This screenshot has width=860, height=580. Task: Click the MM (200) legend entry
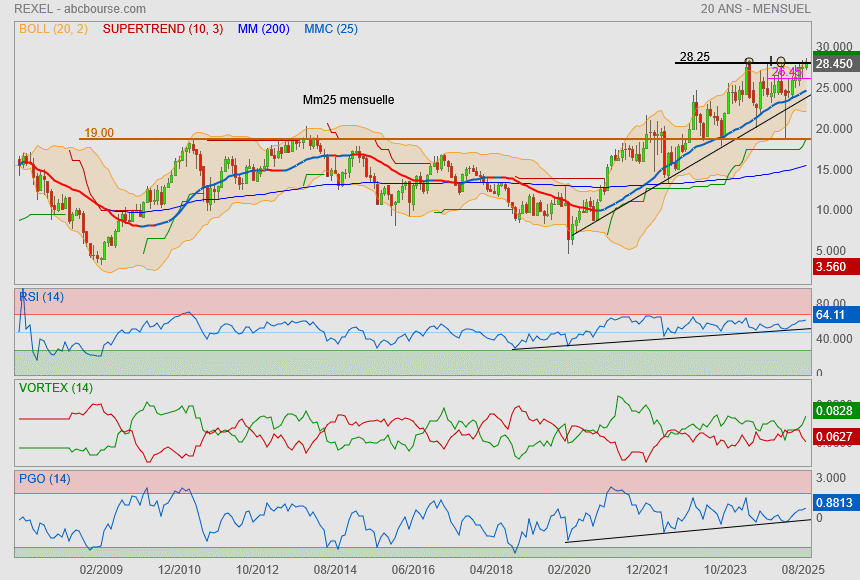[x=263, y=29]
